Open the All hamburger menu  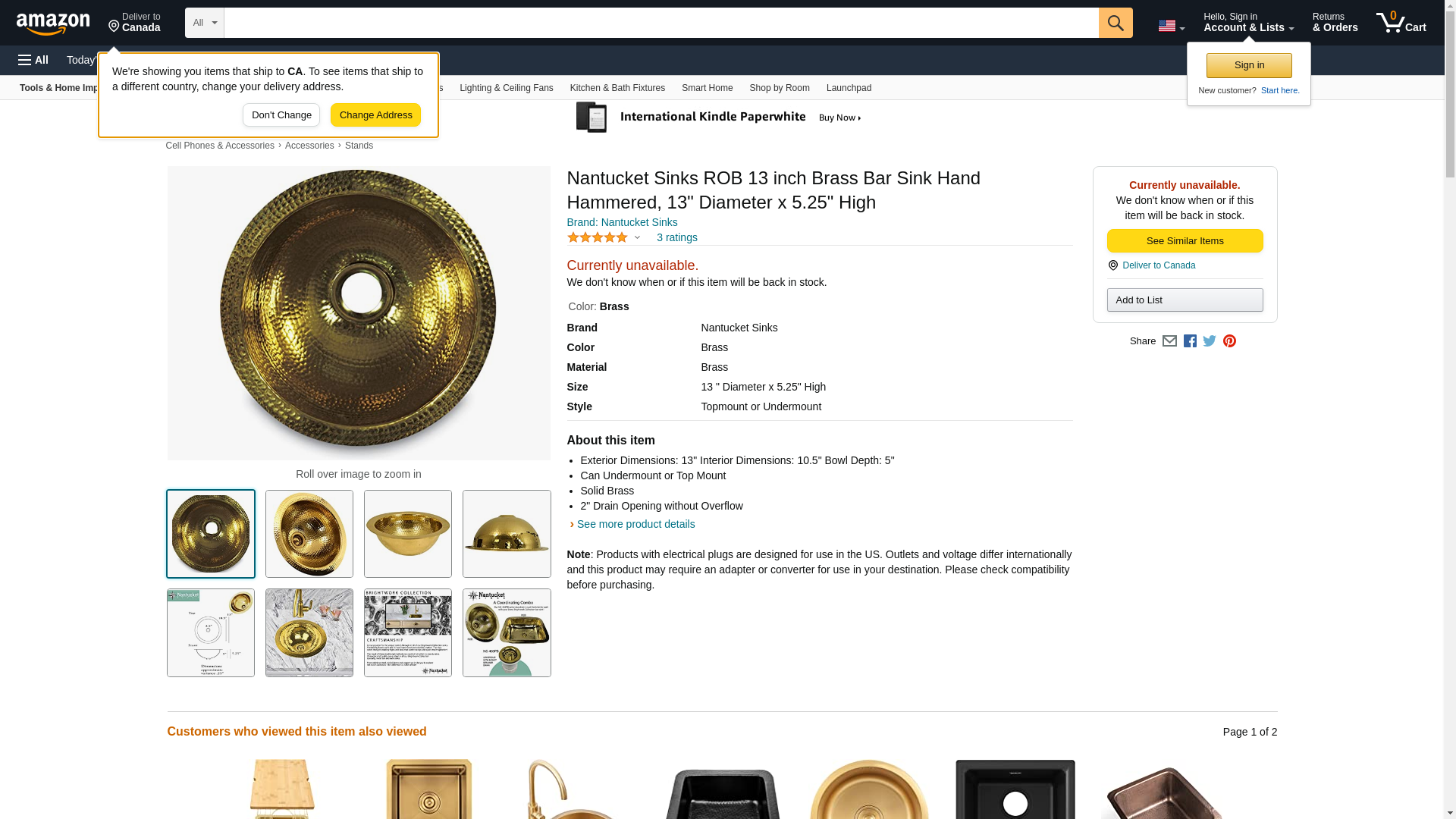(x=33, y=60)
